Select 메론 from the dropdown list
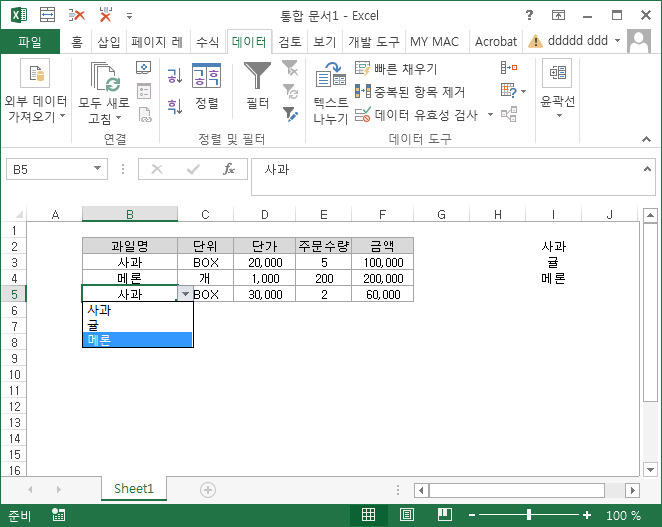The height and width of the screenshot is (527, 662). (x=138, y=340)
